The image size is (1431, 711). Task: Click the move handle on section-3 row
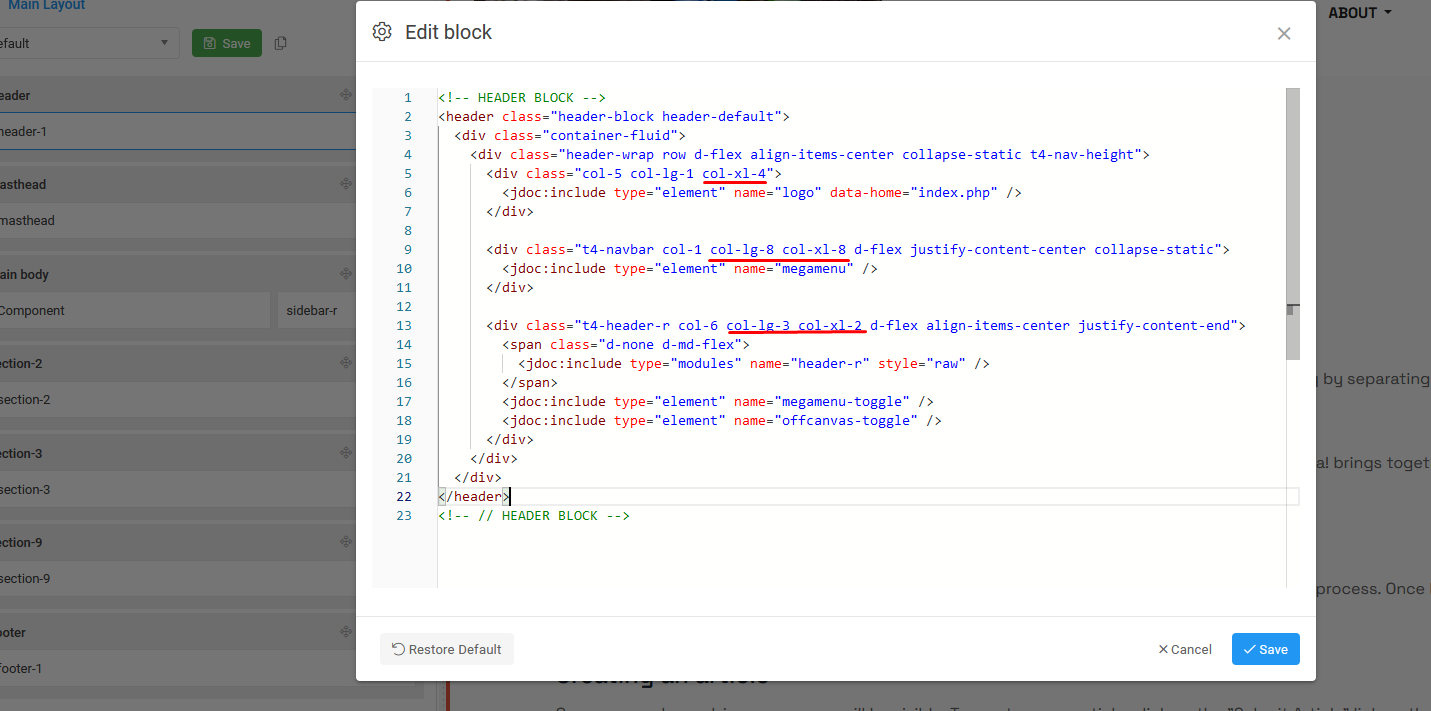click(x=345, y=453)
